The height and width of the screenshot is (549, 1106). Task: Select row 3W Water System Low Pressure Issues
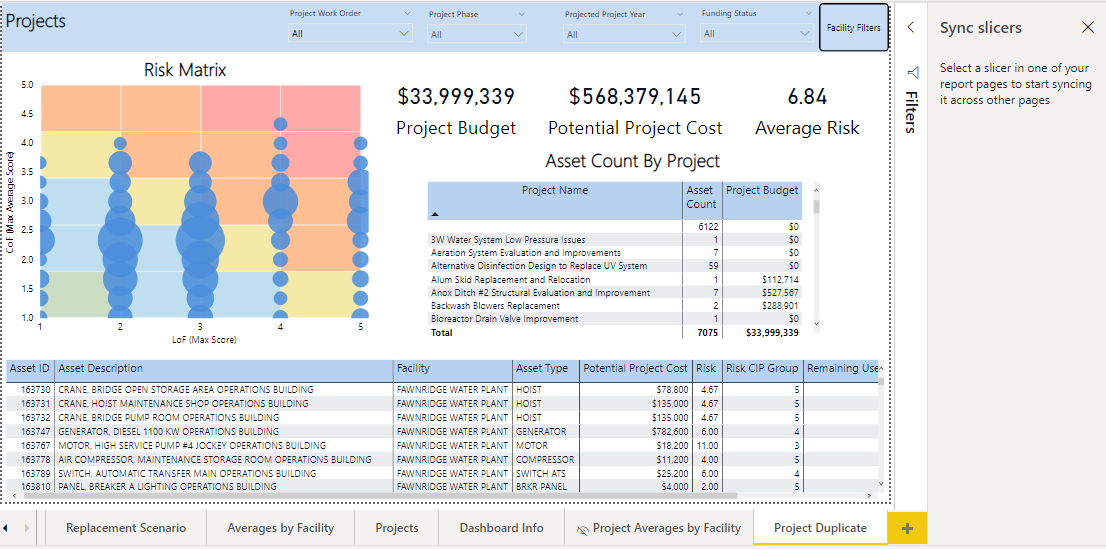pos(614,240)
